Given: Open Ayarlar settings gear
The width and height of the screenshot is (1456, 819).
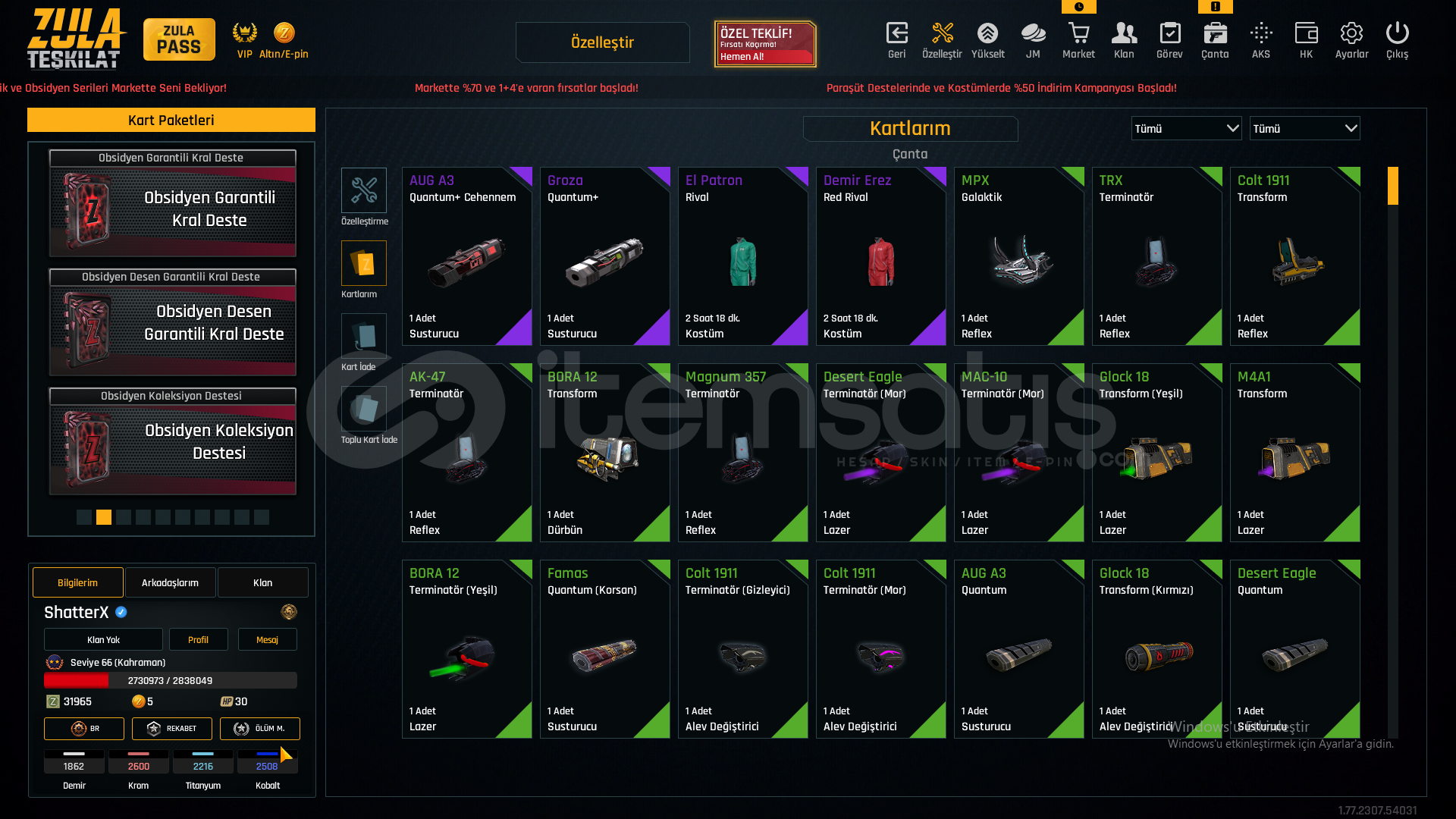Looking at the screenshot, I should 1351,33.
